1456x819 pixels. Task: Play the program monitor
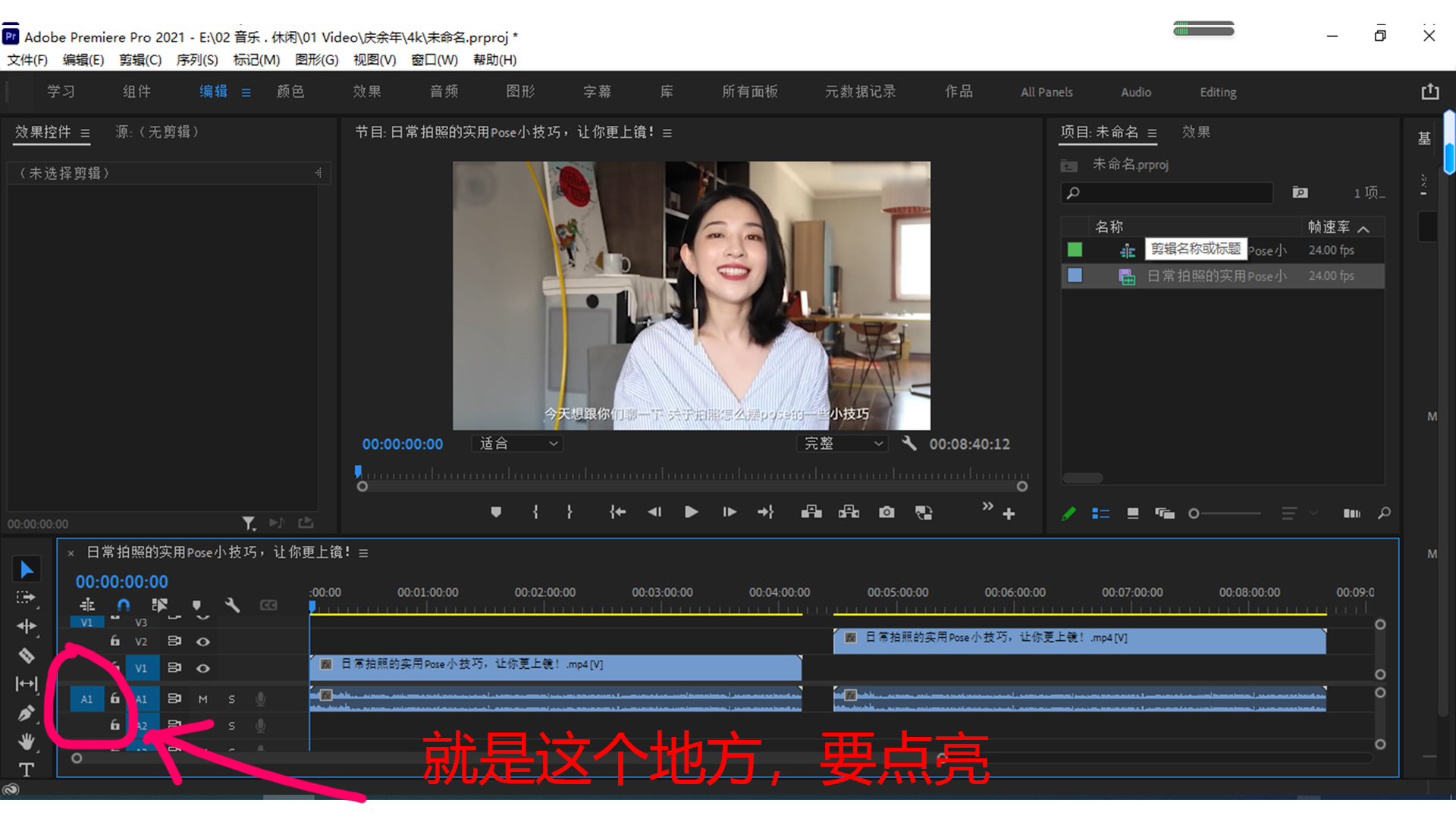691,513
